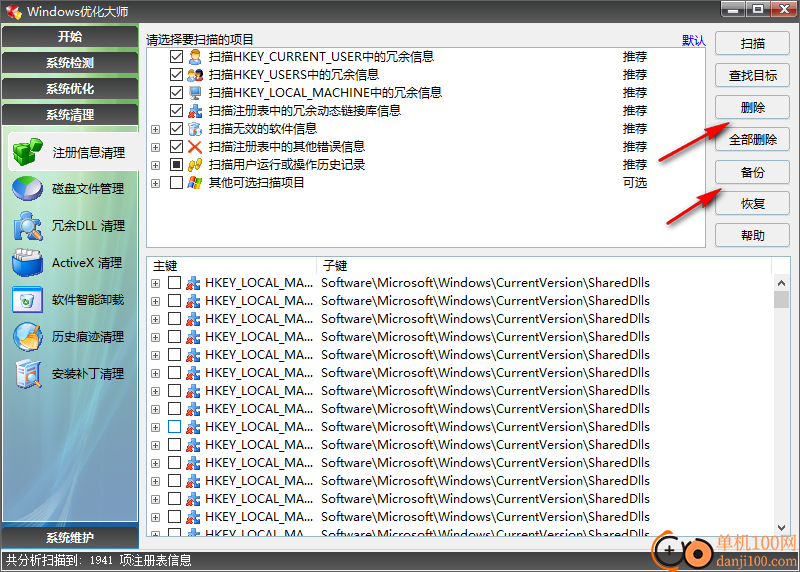This screenshot has height=572, width=800.
Task: Toggle 扫描注册表中的其他错误信息 checkbox
Action: pyautogui.click(x=176, y=147)
